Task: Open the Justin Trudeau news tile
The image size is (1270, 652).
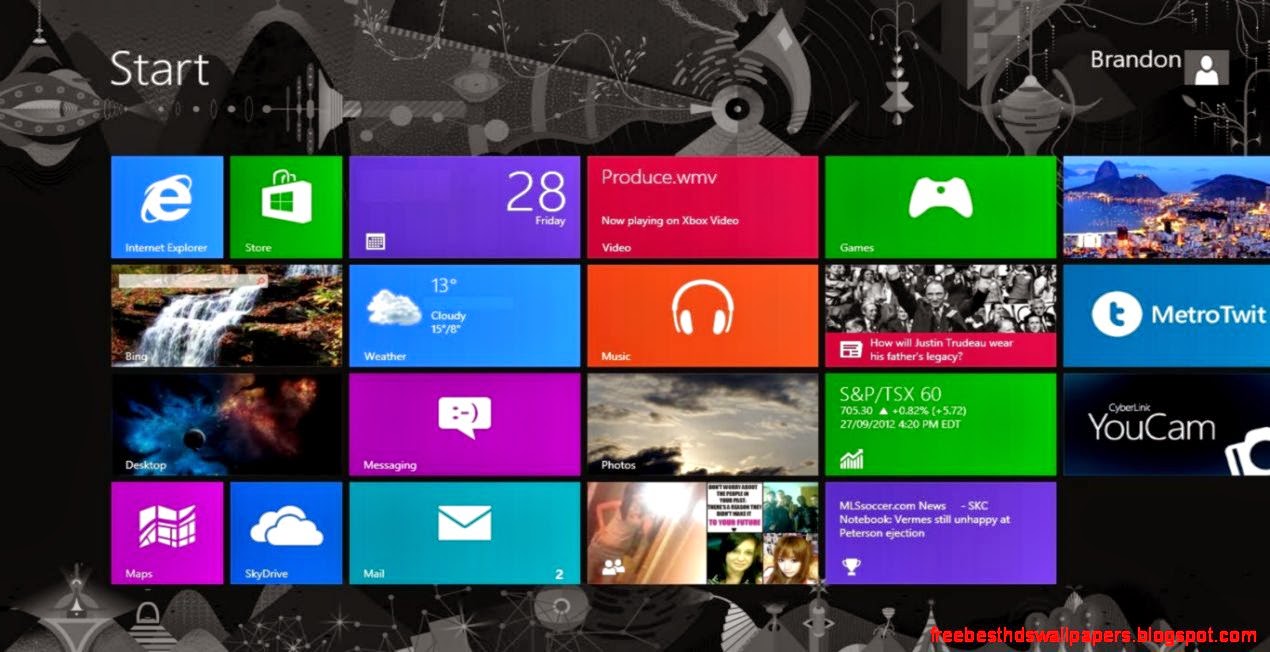Action: pyautogui.click(x=940, y=316)
